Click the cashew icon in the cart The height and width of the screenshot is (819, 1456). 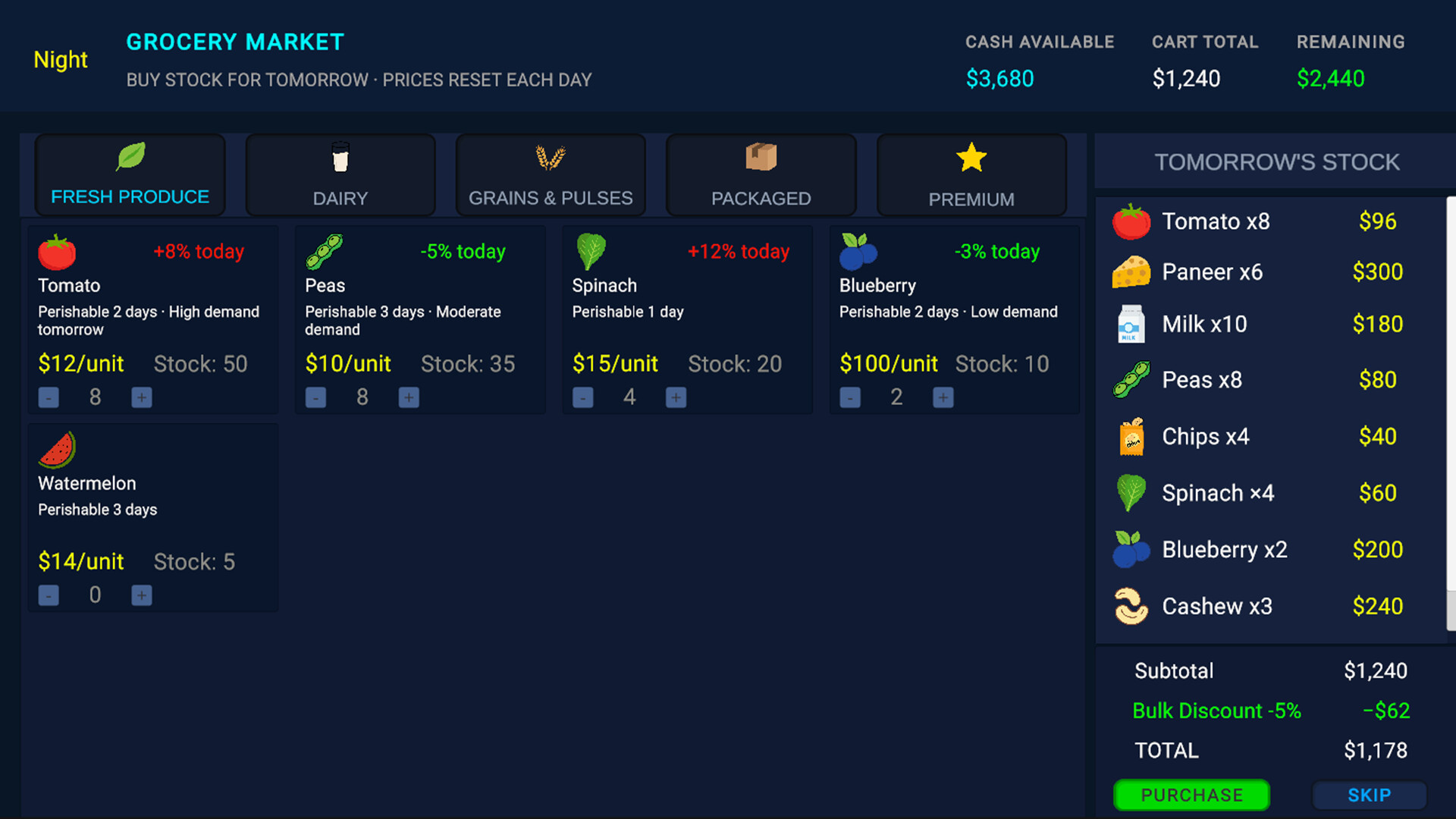[1131, 605]
